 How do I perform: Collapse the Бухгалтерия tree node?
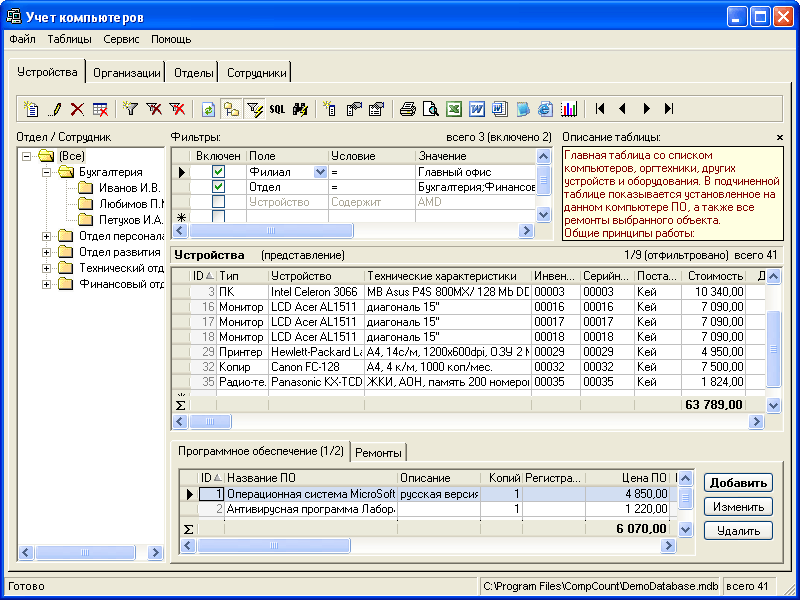(x=46, y=172)
